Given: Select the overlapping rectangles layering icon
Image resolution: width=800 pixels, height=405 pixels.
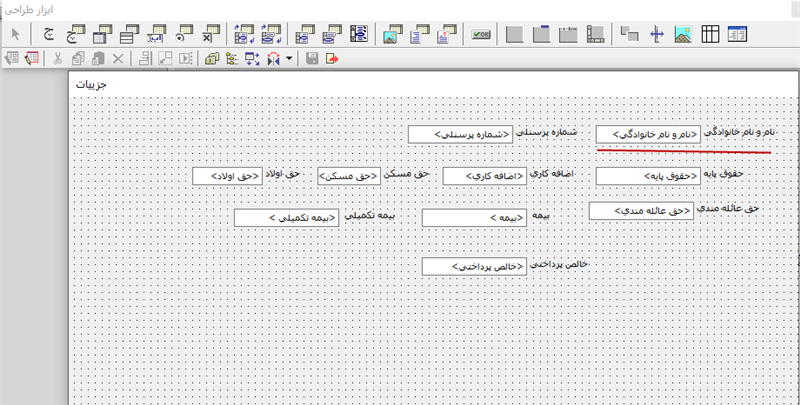Looking at the screenshot, I should coord(629,35).
